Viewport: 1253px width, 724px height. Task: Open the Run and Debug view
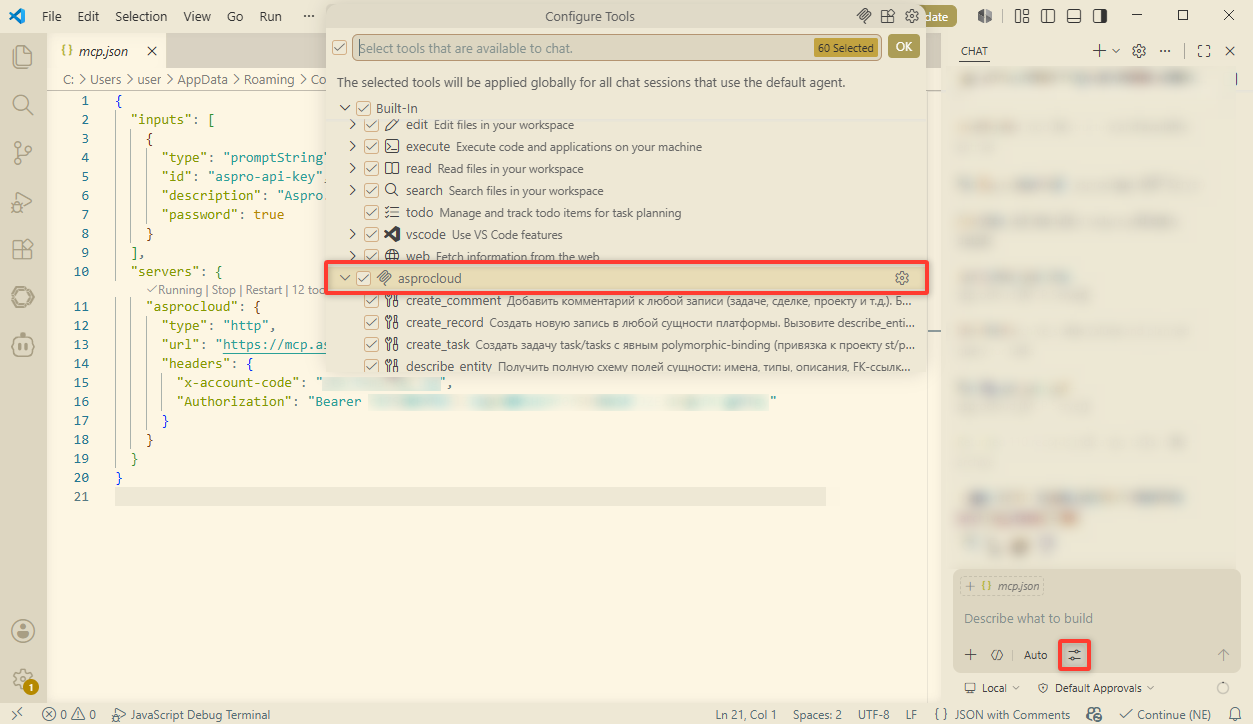tap(22, 201)
